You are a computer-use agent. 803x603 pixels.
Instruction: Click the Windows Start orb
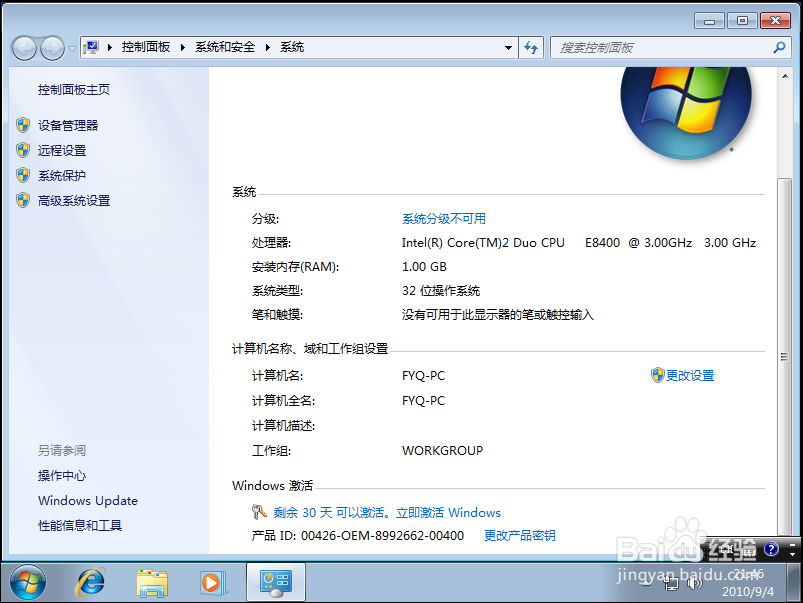pyautogui.click(x=28, y=583)
